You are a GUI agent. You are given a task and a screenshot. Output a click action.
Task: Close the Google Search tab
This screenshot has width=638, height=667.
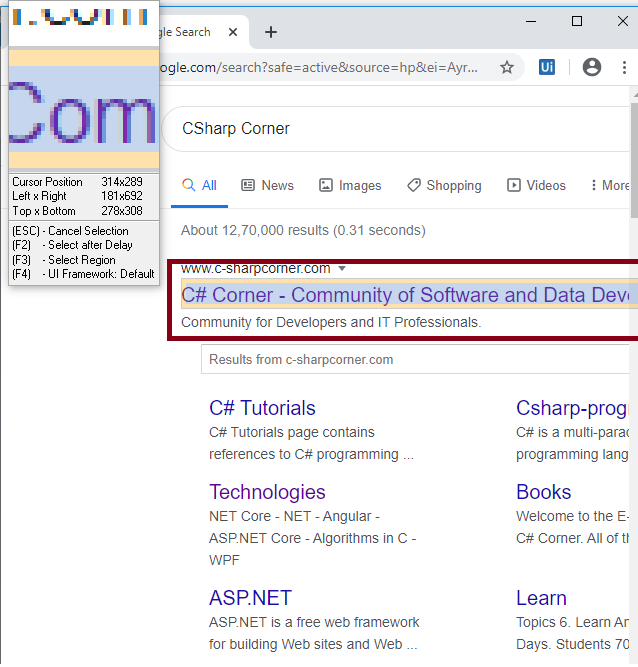tap(233, 32)
